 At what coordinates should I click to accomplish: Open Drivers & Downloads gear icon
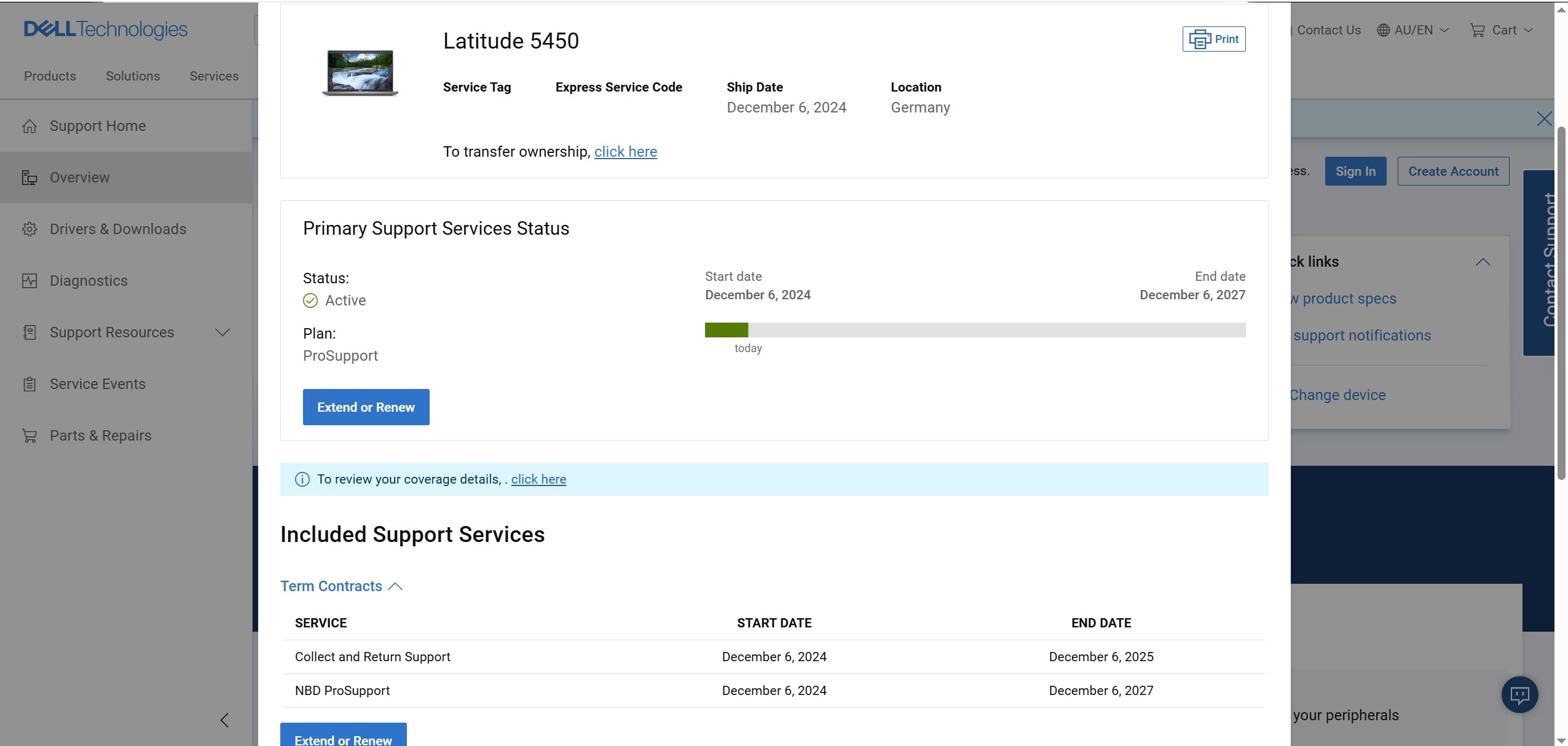click(30, 229)
